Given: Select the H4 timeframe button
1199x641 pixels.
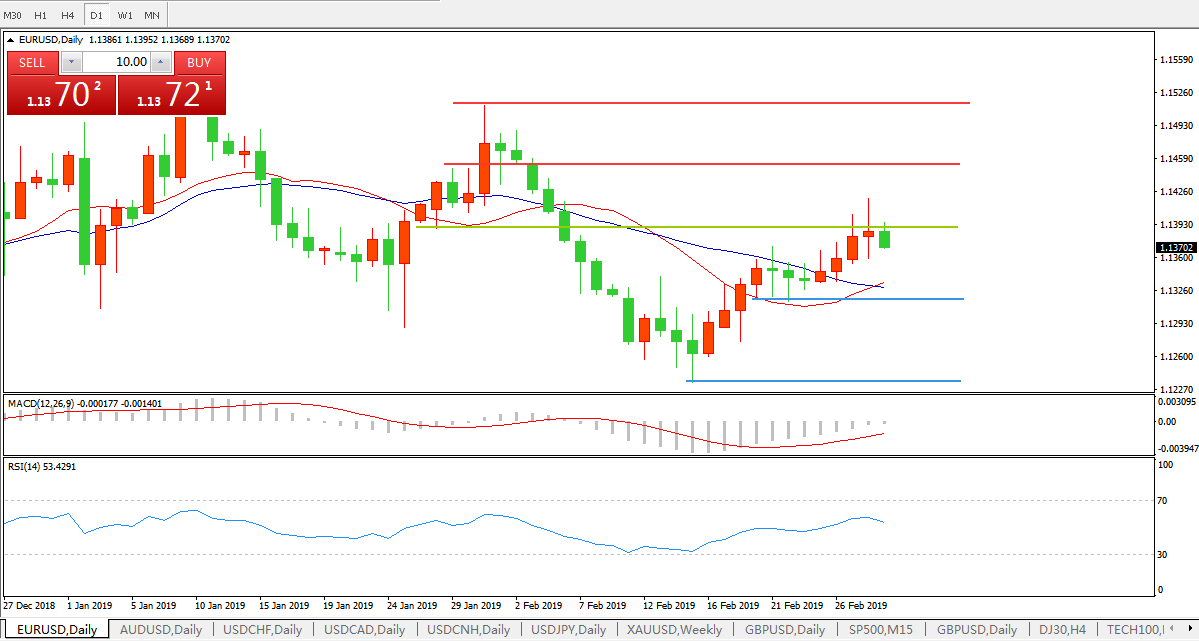Looking at the screenshot, I should [67, 15].
